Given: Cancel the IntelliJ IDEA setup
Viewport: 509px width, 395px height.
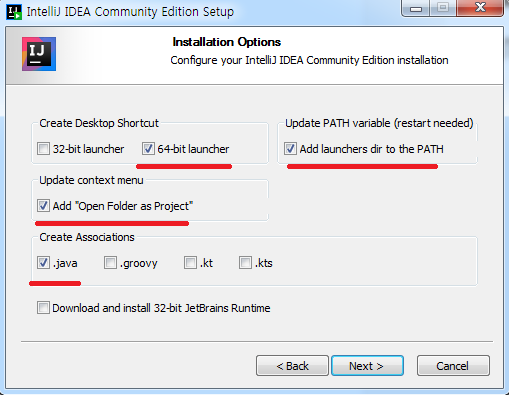Looking at the screenshot, I should [453, 366].
